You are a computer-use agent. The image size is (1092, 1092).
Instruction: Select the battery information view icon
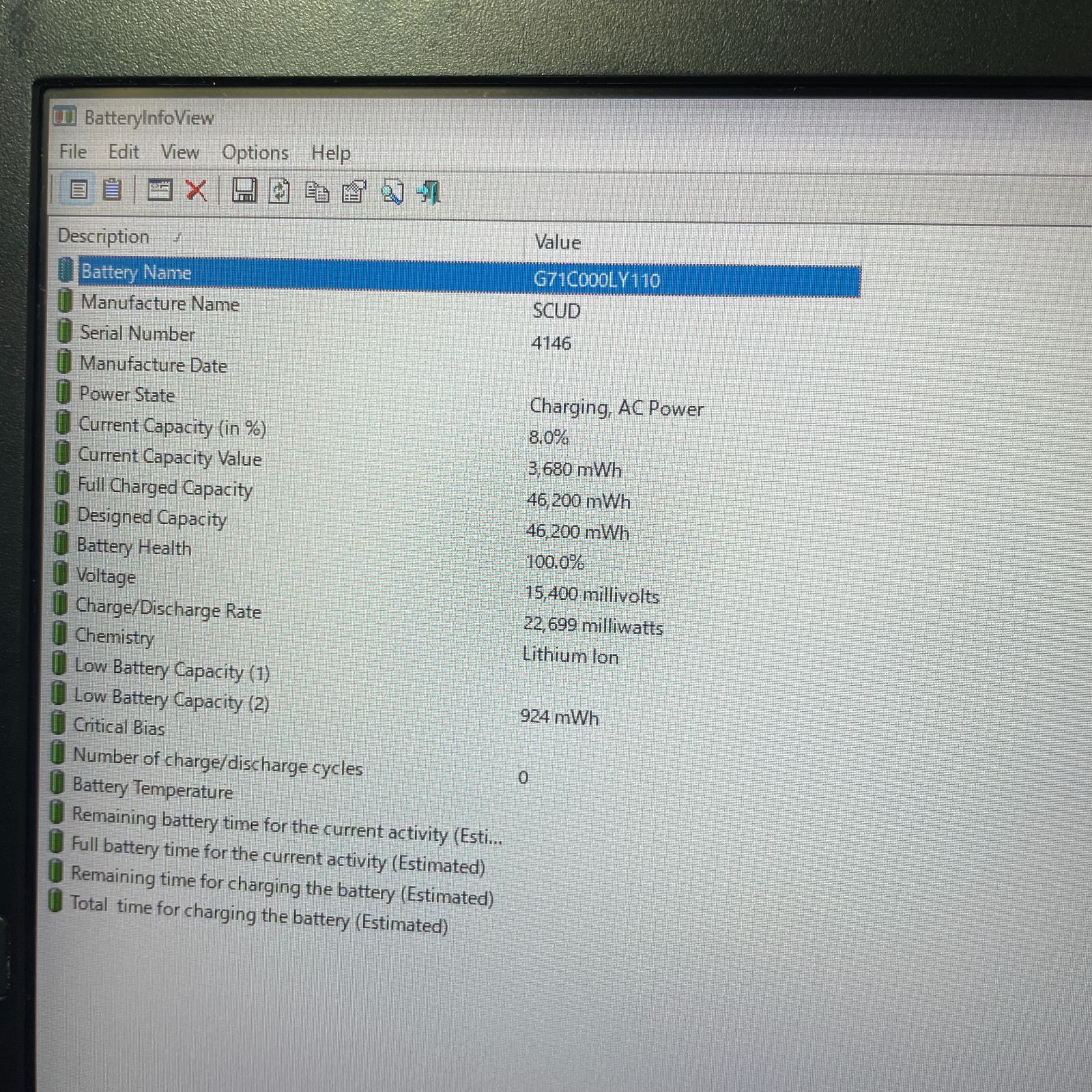tap(78, 189)
